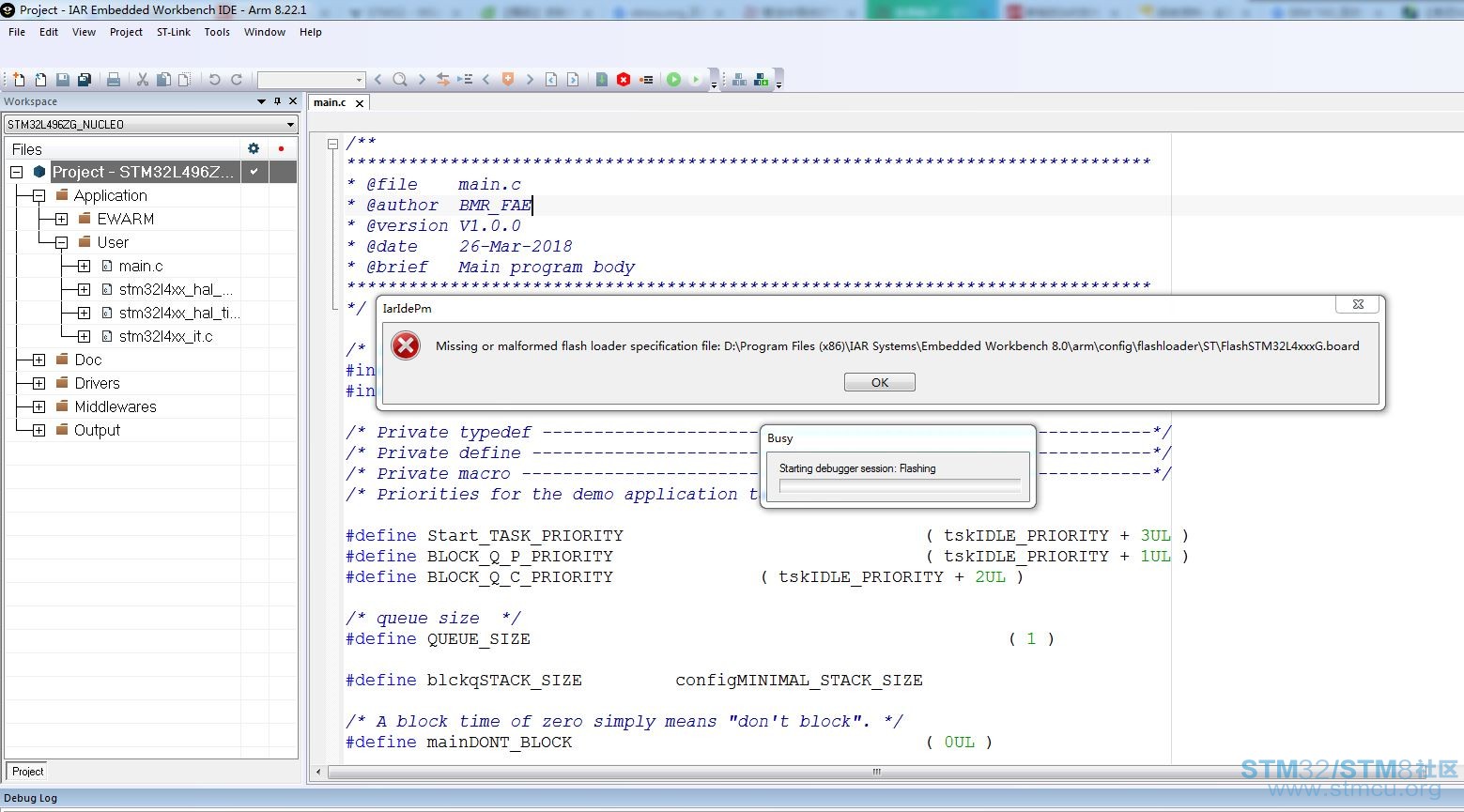Stop the build with the red stop icon
This screenshot has width=1464, height=812.
pos(624,80)
